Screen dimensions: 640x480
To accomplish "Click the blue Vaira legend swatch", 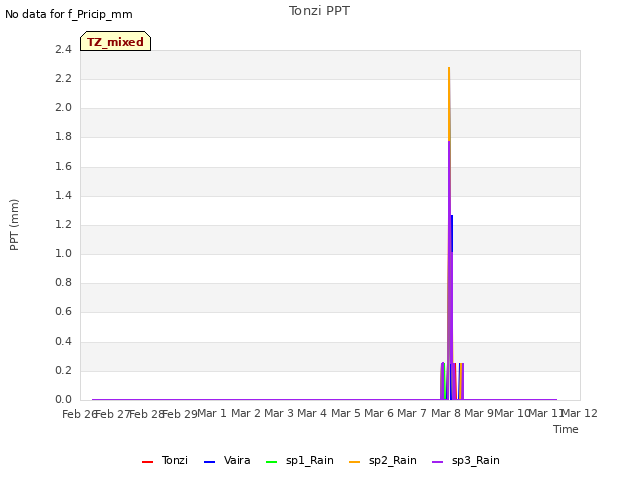I will (x=209, y=462).
